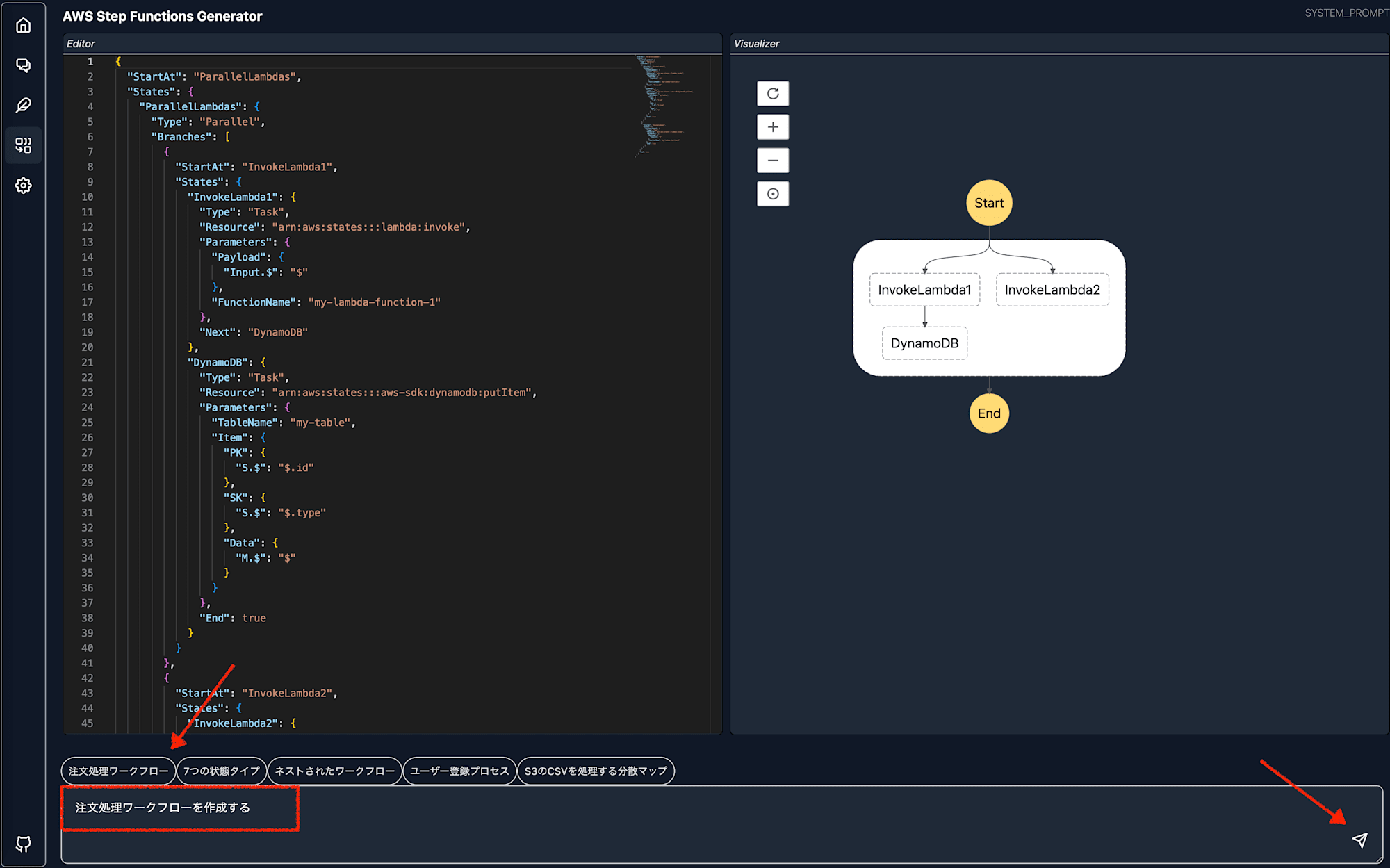Click the 'ユーザー登録プロセス' tab button
Image resolution: width=1390 pixels, height=868 pixels.
[x=460, y=771]
